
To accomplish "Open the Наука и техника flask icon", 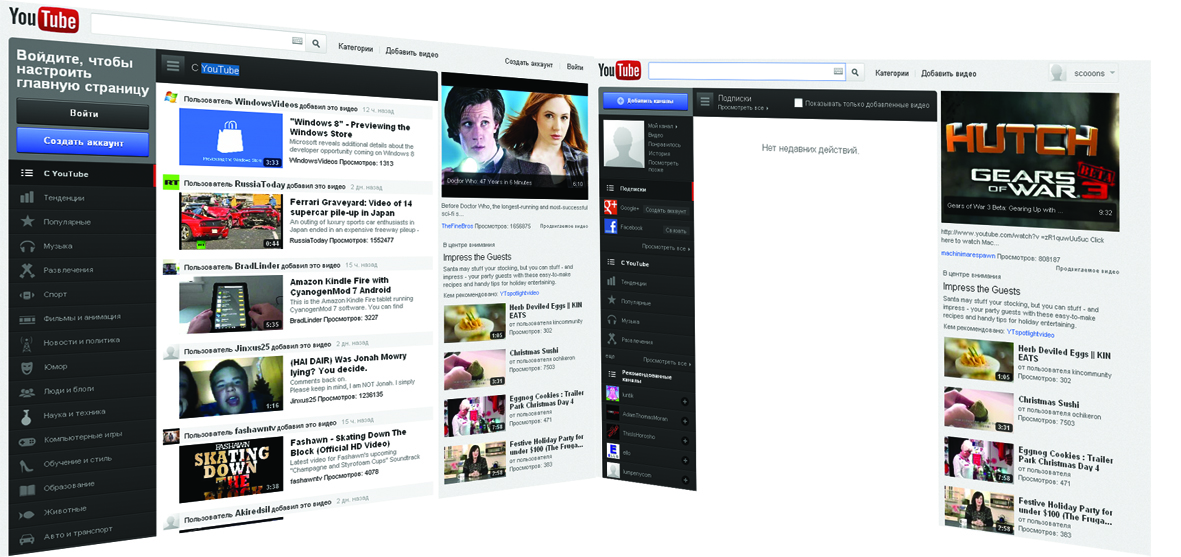I will pyautogui.click(x=27, y=415).
